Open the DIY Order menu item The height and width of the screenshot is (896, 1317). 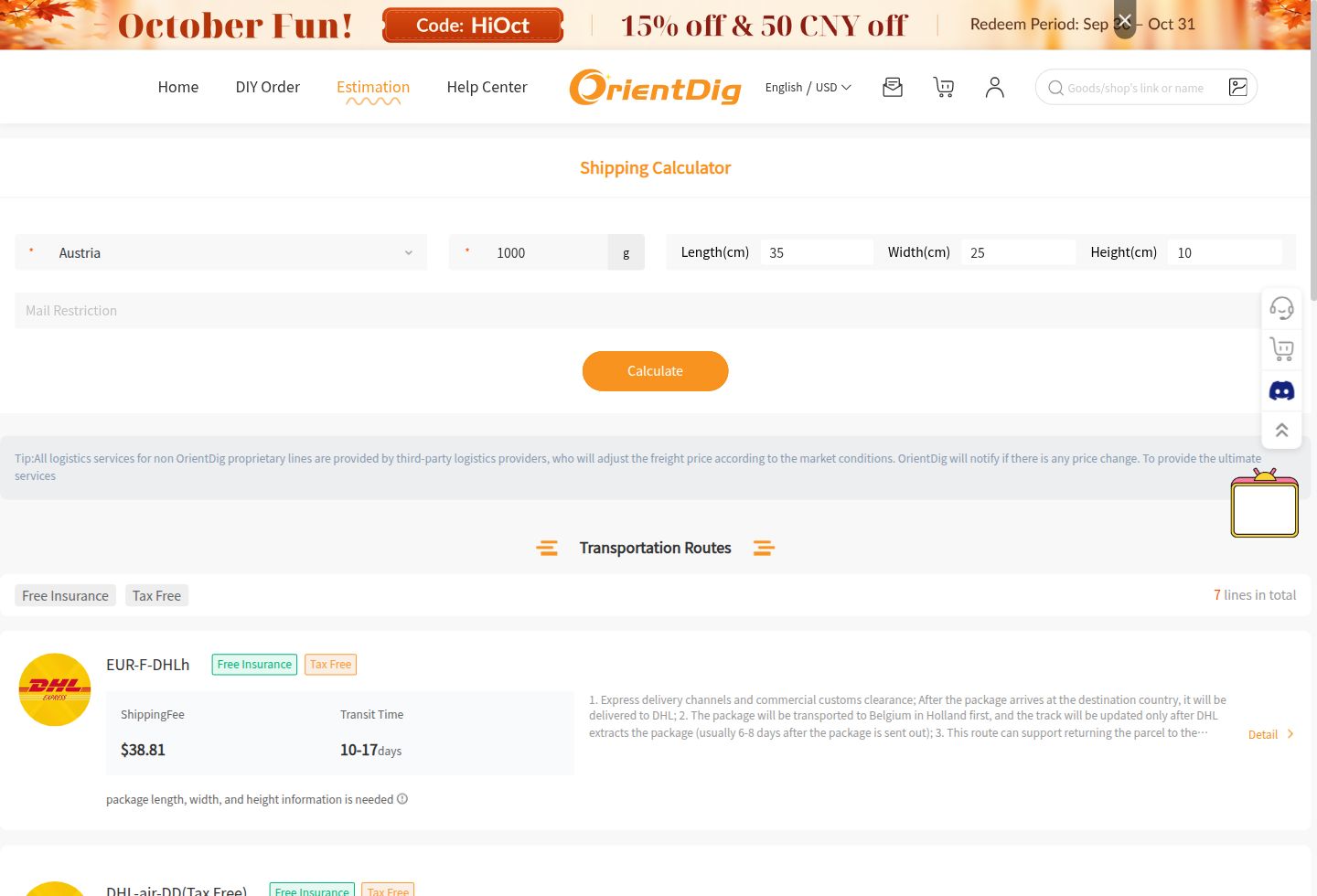click(267, 87)
